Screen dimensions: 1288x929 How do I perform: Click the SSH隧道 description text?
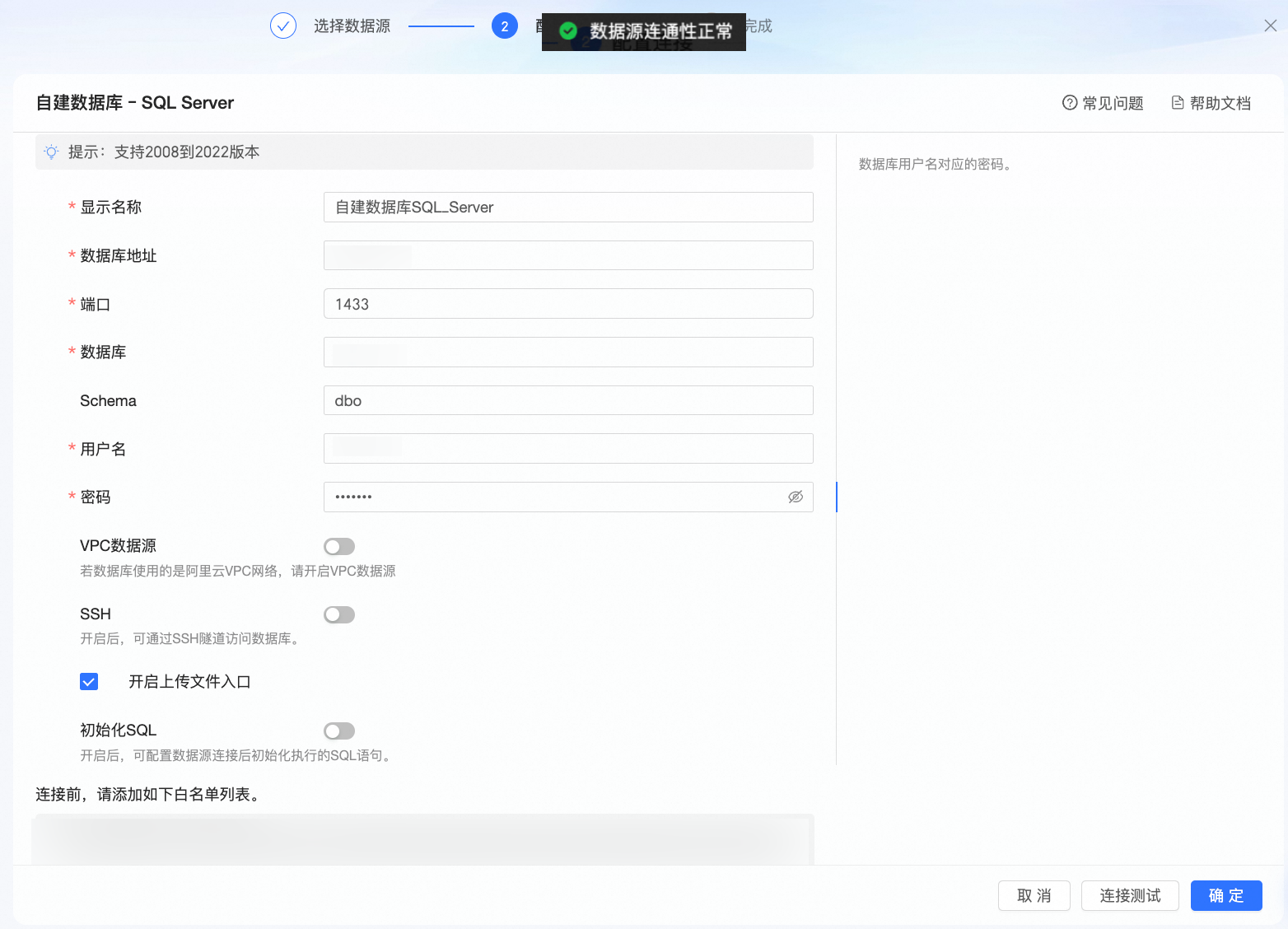(x=192, y=638)
